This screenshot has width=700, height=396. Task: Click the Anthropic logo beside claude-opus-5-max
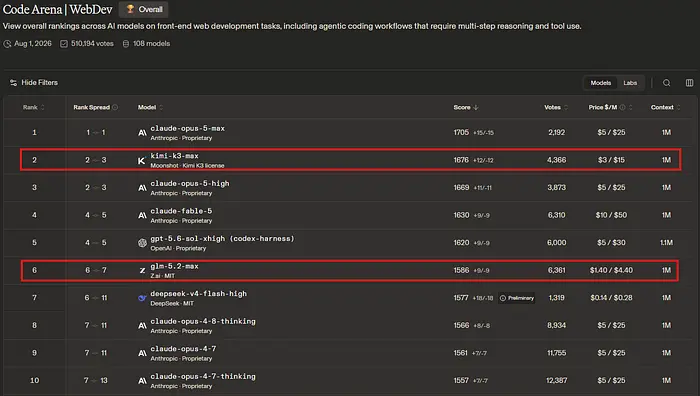click(x=142, y=133)
